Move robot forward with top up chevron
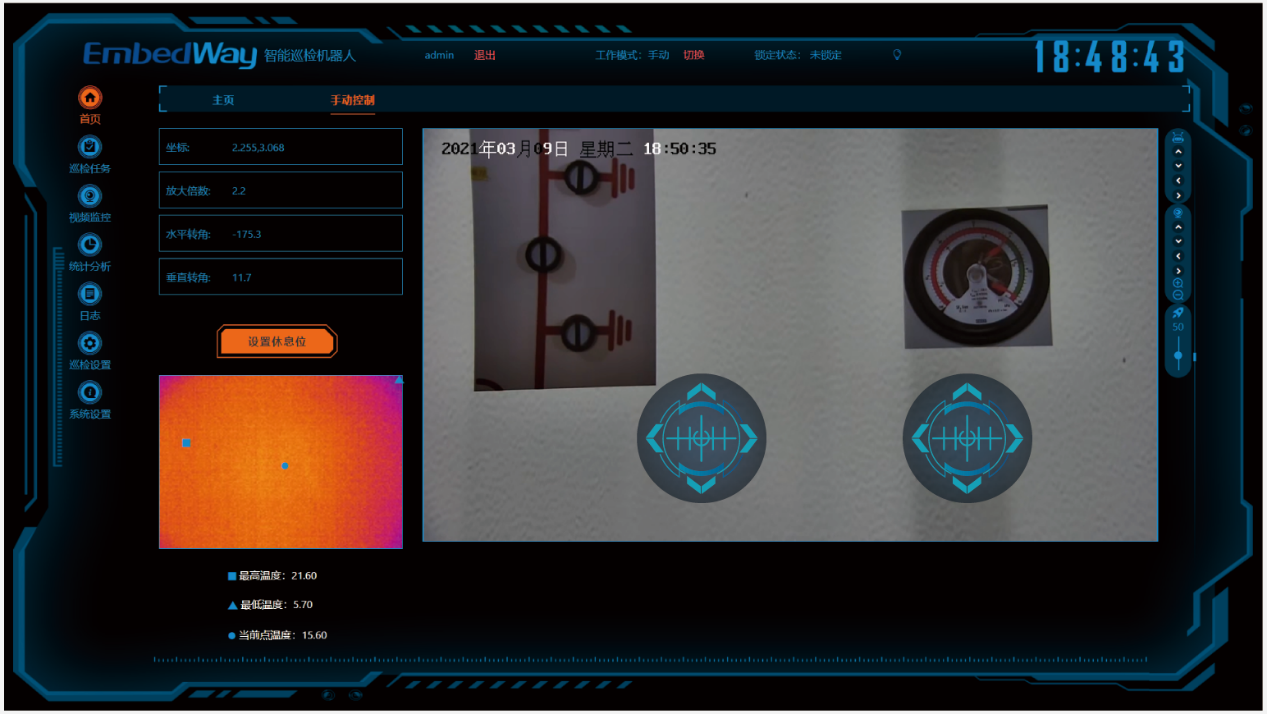Image resolution: width=1267 pixels, height=714 pixels. 1178,152
